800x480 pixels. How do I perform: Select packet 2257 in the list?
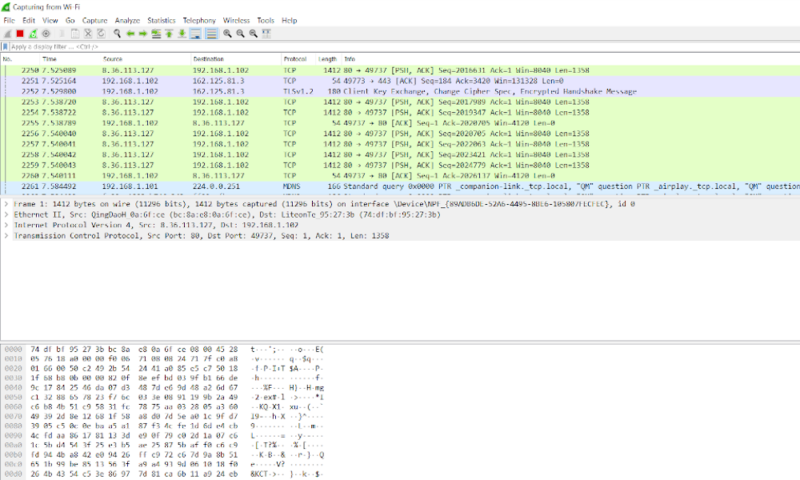(x=400, y=144)
